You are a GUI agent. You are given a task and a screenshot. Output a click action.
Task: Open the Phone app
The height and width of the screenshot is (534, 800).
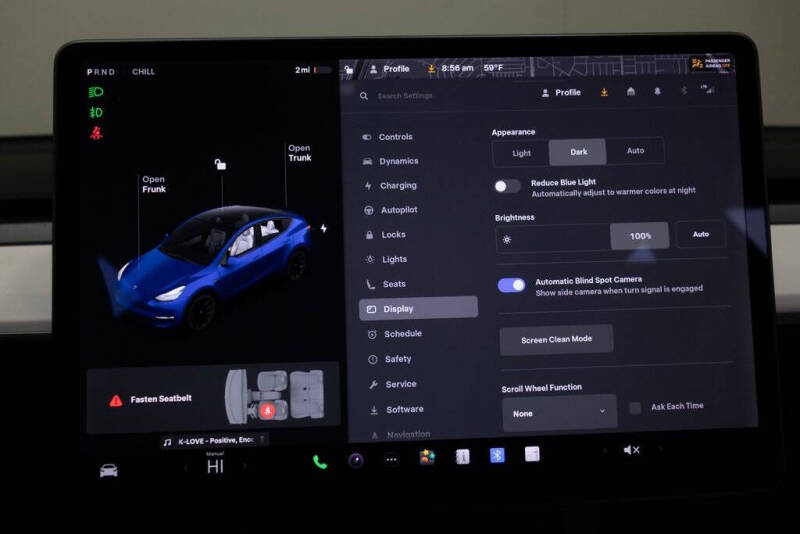click(x=320, y=462)
